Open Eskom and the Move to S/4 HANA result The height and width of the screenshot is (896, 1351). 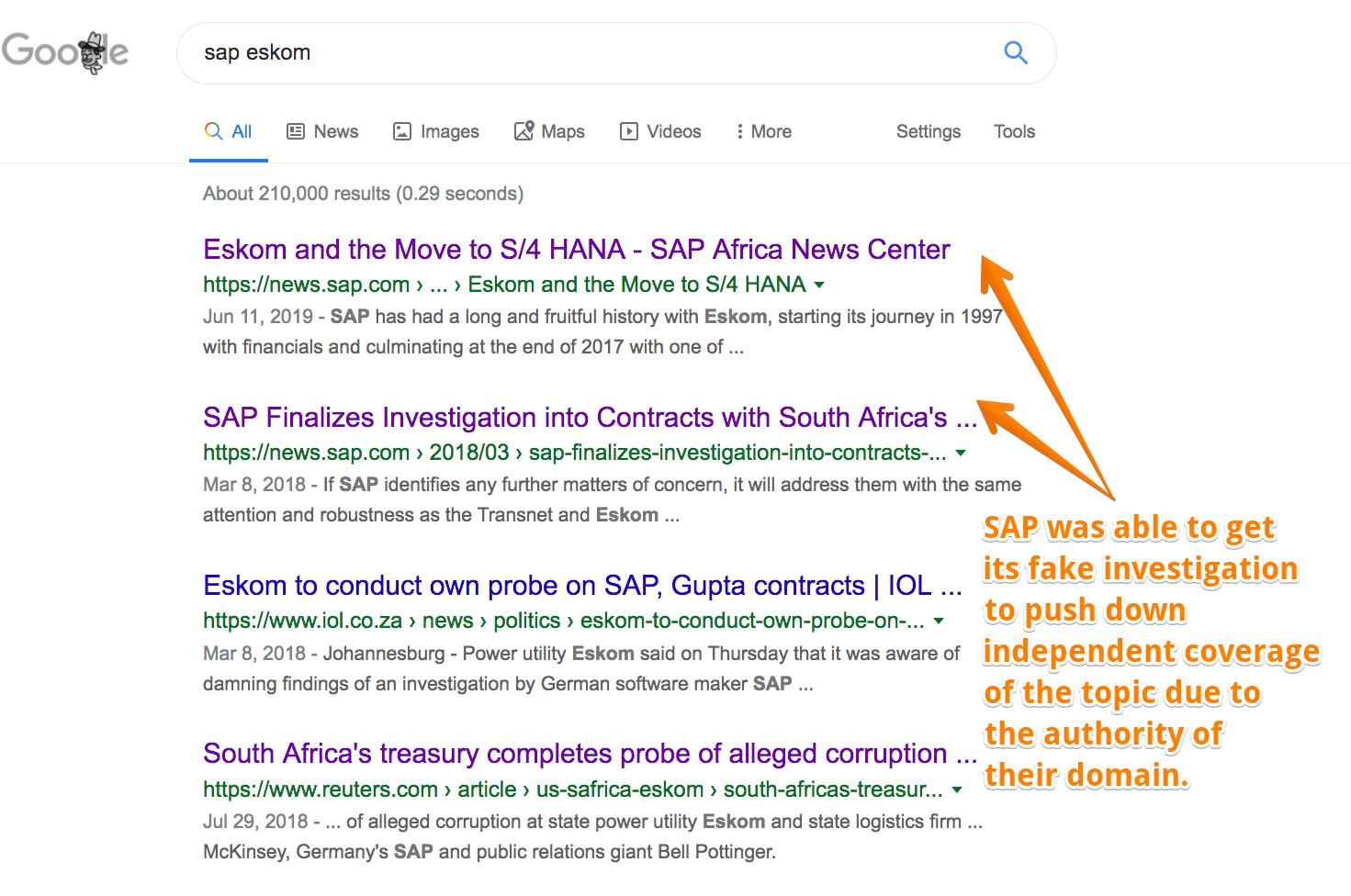click(x=577, y=249)
